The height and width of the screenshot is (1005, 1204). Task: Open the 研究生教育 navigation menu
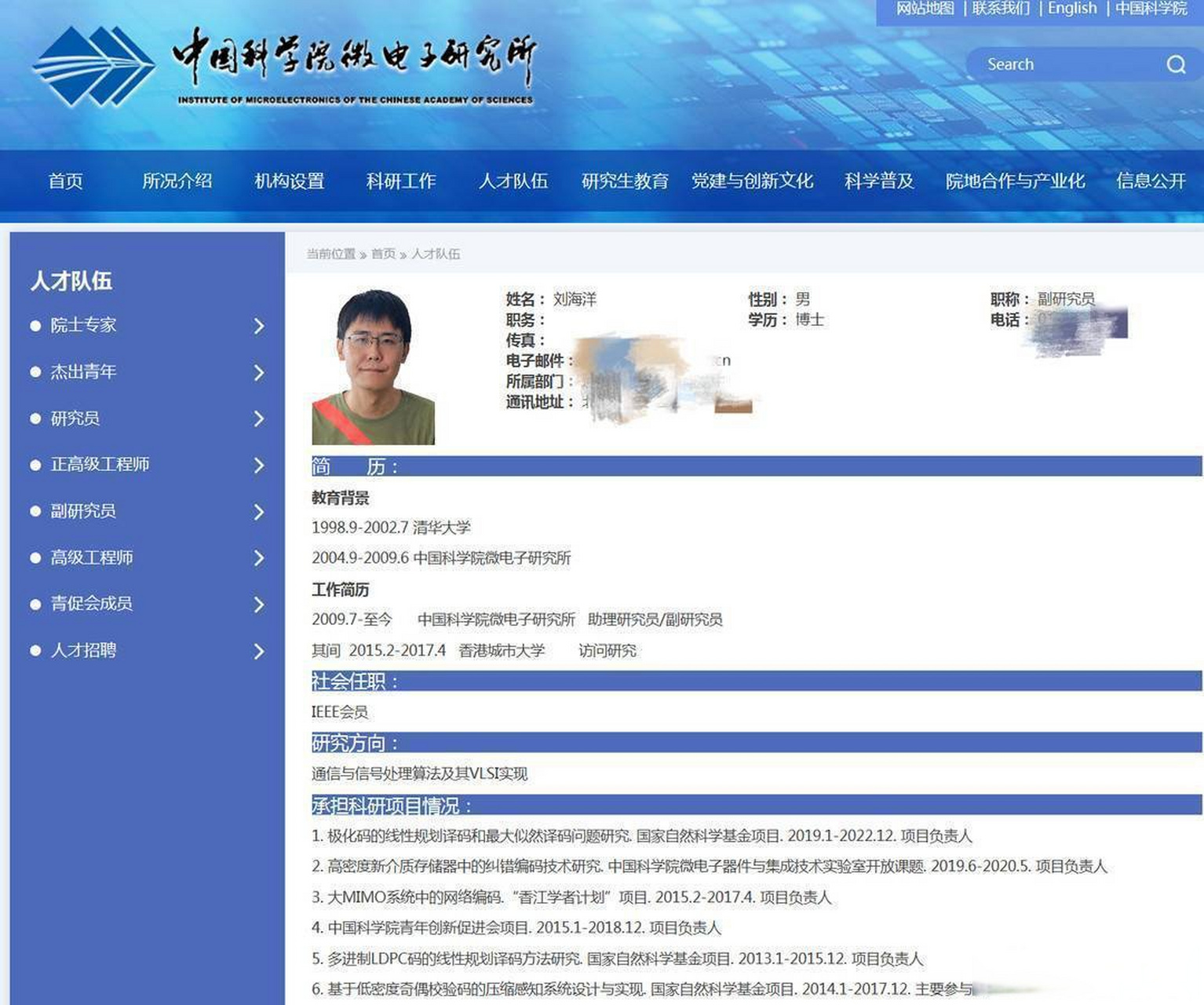pos(624,181)
